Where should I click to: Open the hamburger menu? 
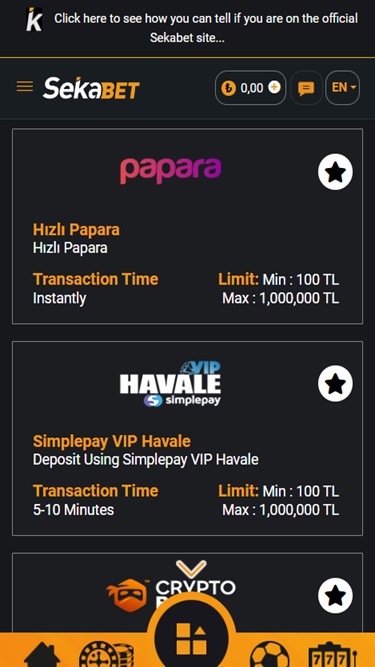[25, 87]
